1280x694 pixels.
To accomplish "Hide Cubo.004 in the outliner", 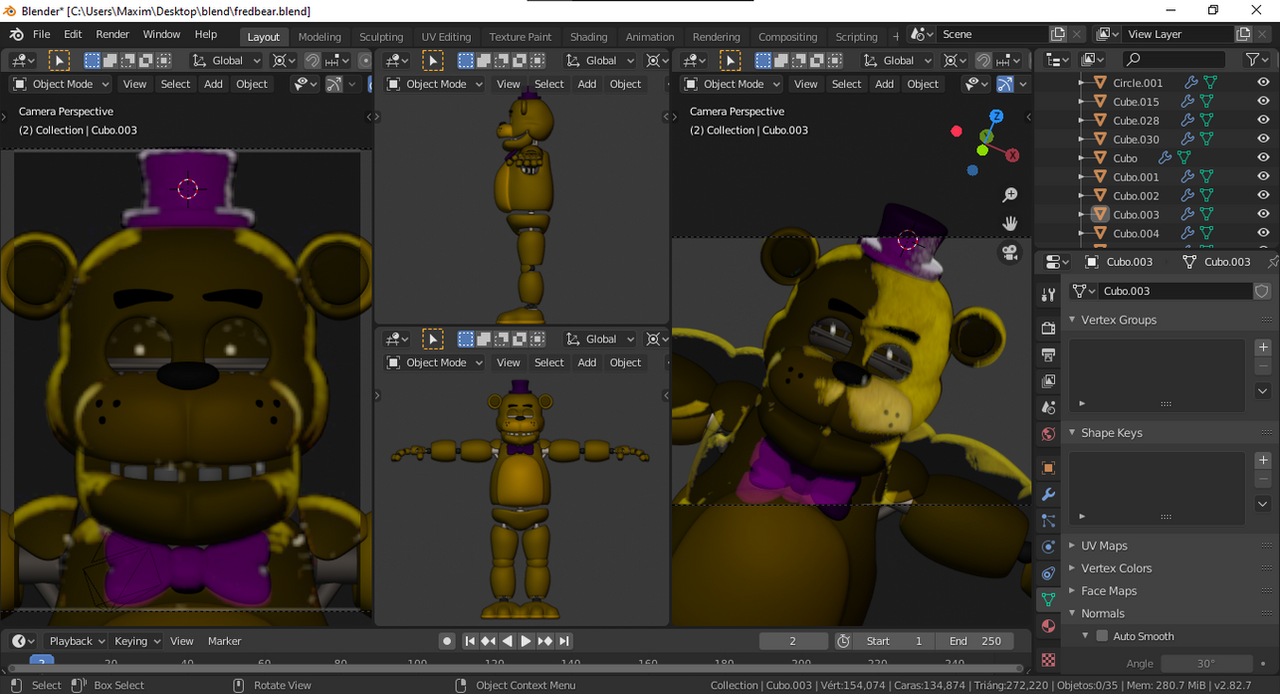I will tap(1263, 233).
